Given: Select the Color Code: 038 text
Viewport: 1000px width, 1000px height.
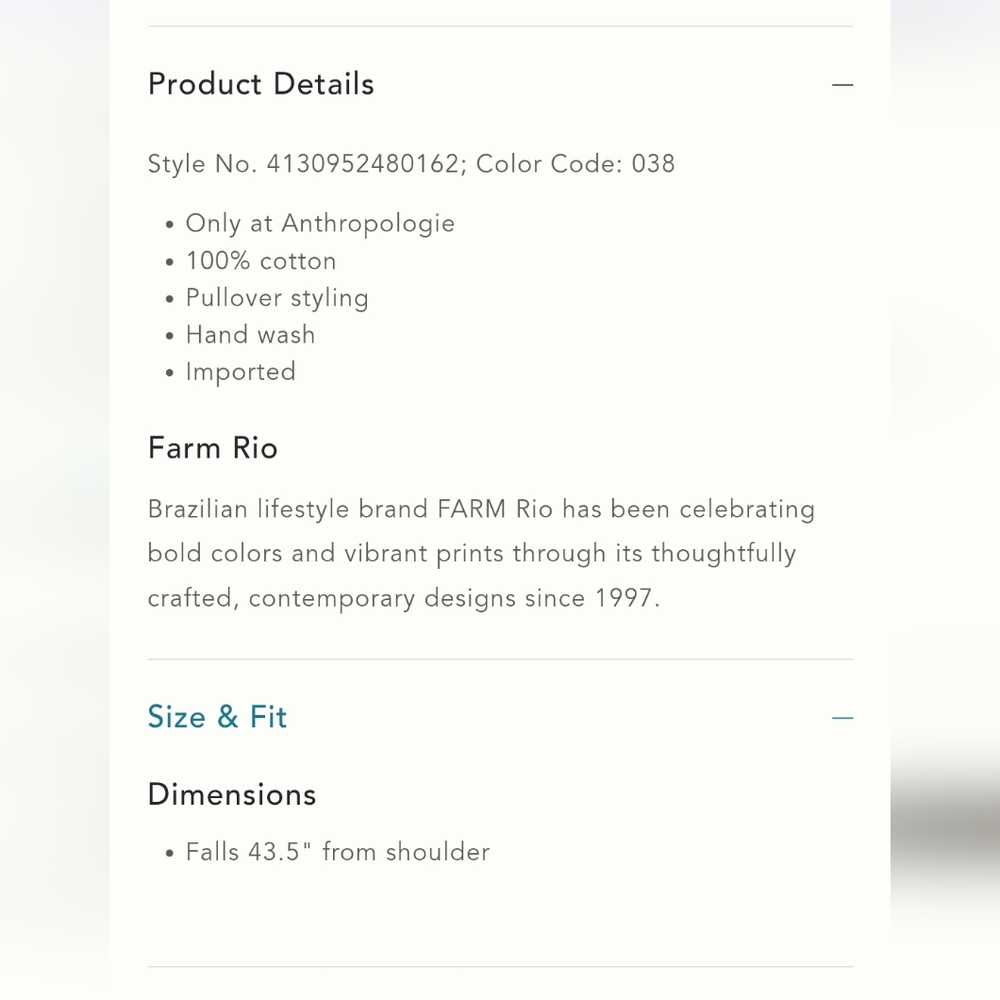Looking at the screenshot, I should click(575, 164).
